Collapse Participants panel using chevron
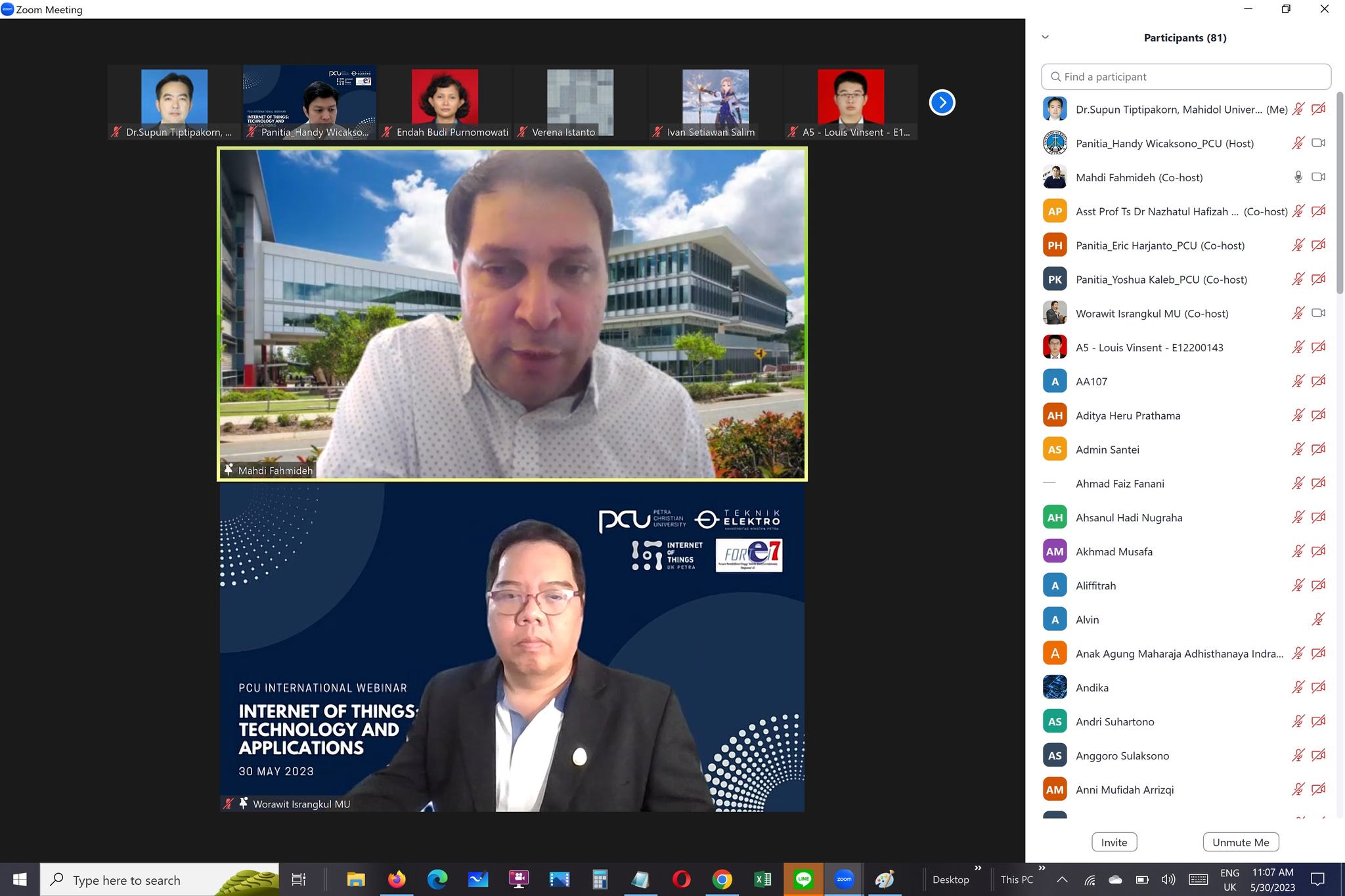The image size is (1345, 896). pyautogui.click(x=1046, y=37)
